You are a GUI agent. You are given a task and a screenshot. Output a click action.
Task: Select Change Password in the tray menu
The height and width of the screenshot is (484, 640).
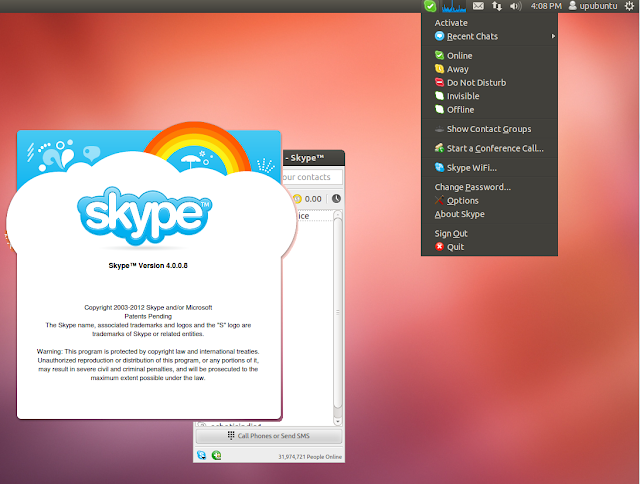coord(489,187)
